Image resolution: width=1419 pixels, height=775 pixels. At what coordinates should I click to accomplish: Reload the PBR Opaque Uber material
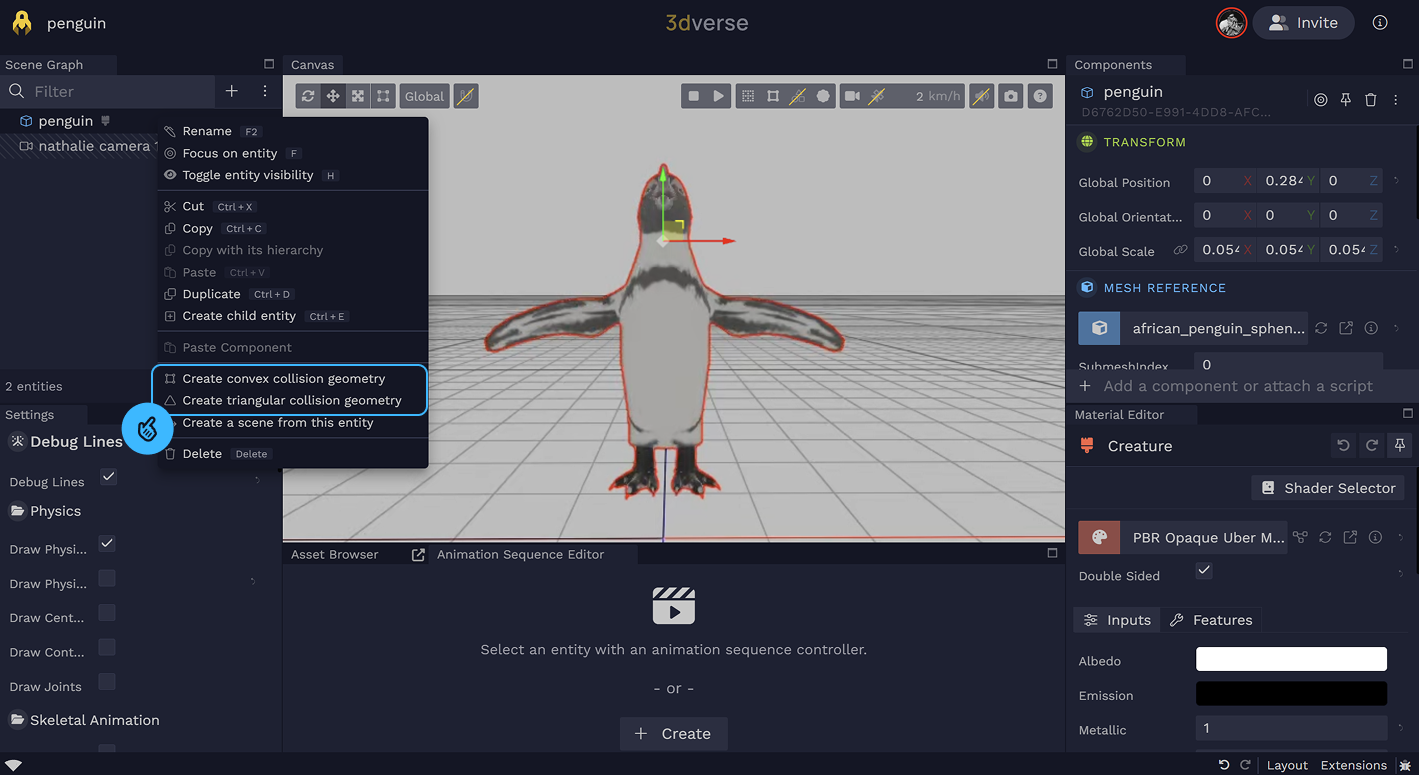point(1325,537)
